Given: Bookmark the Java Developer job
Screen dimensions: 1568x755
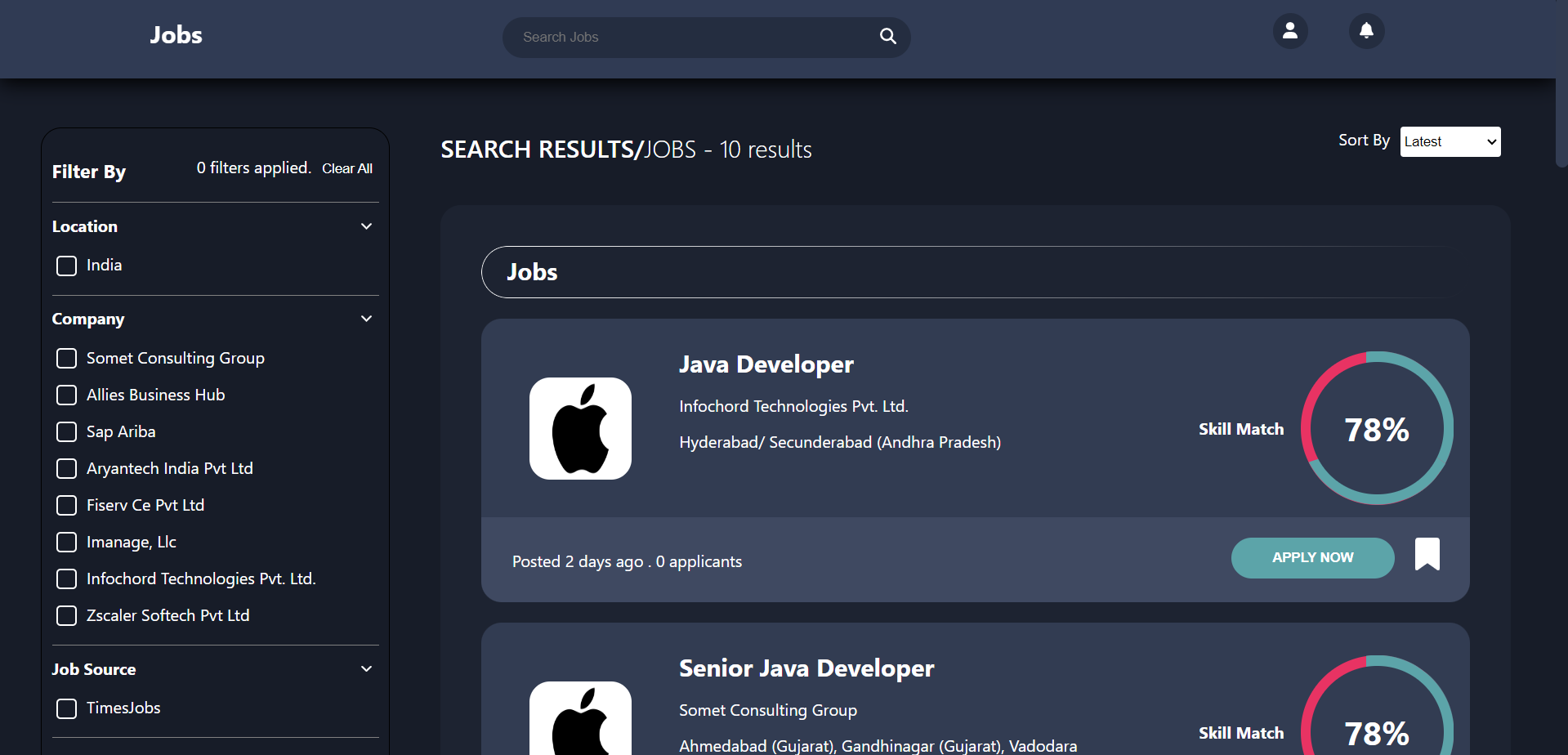Looking at the screenshot, I should [x=1427, y=554].
